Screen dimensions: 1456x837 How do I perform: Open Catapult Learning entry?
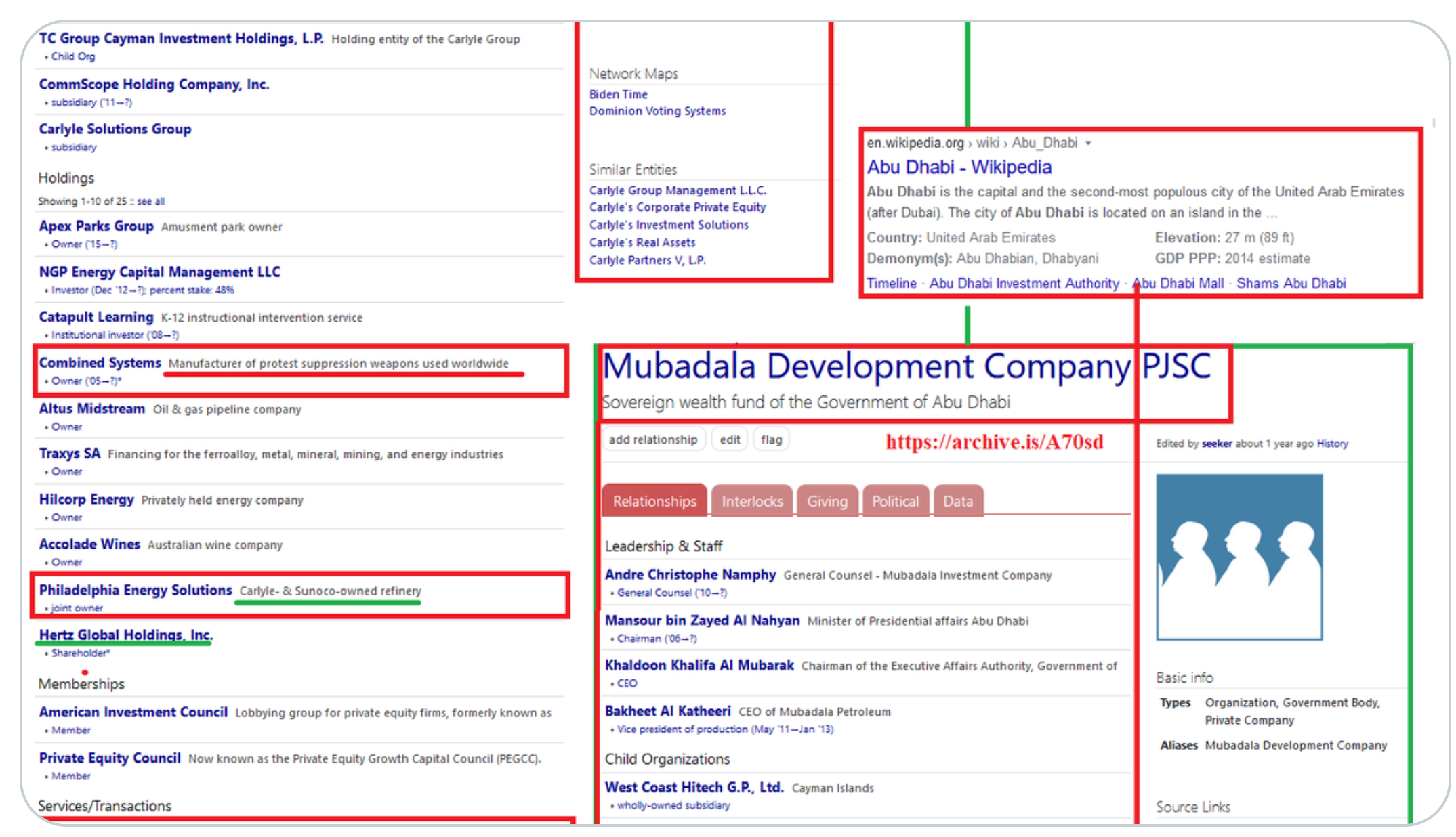[96, 317]
